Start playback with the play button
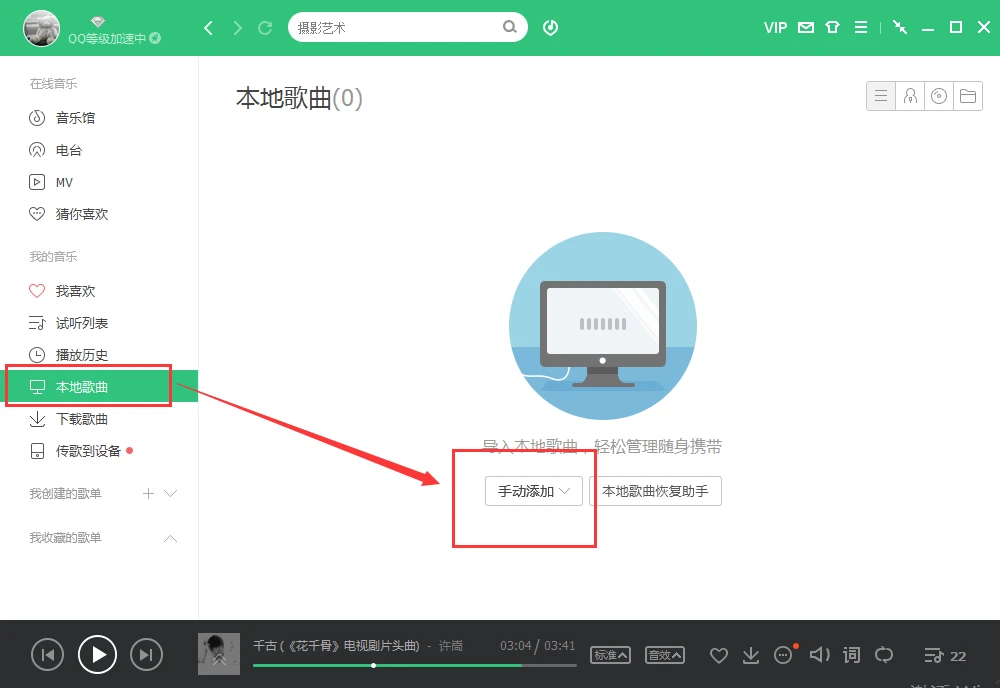This screenshot has height=688, width=1000. tap(97, 655)
